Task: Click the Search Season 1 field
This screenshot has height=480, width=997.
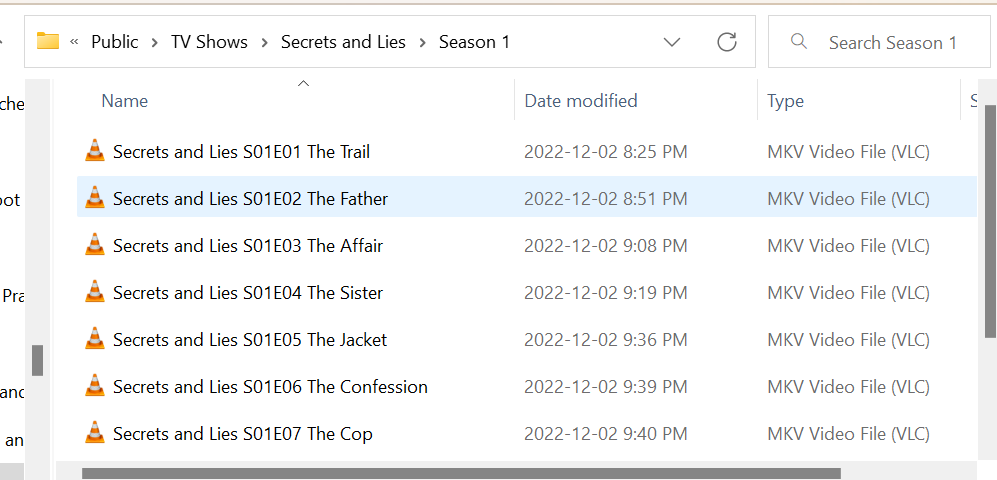Action: (892, 42)
